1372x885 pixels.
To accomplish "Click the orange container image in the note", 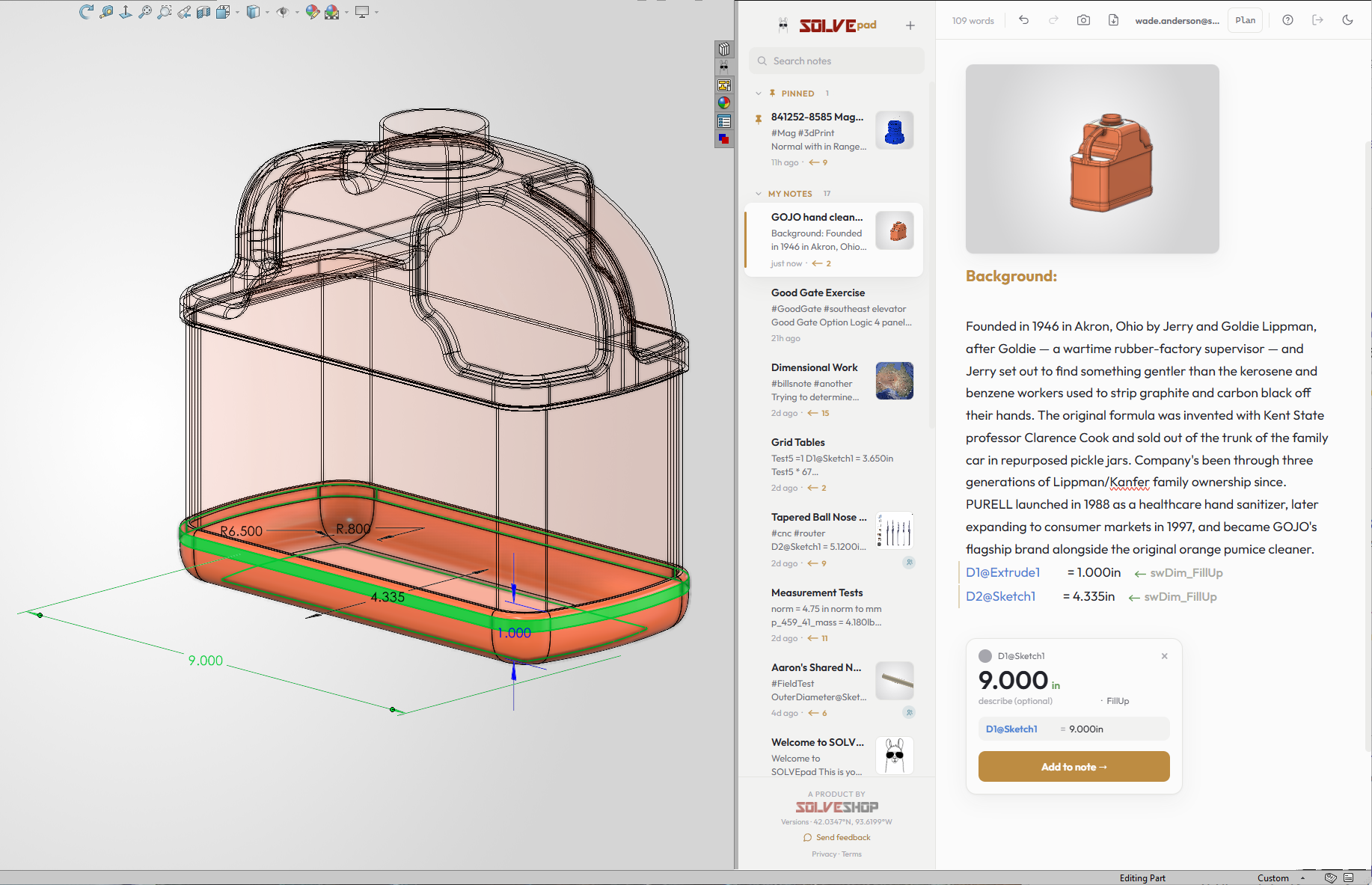I will tap(1092, 159).
